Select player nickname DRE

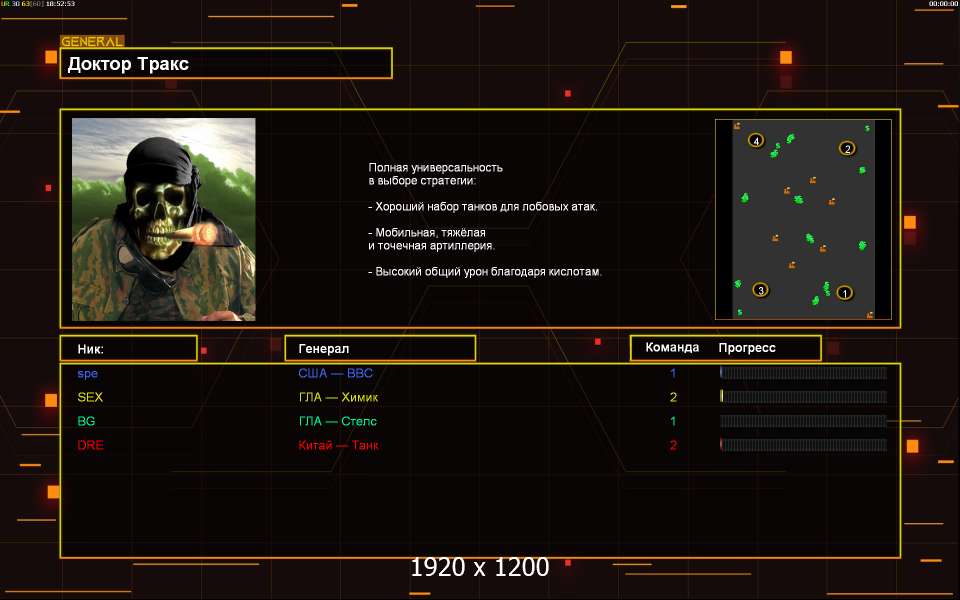[x=90, y=445]
